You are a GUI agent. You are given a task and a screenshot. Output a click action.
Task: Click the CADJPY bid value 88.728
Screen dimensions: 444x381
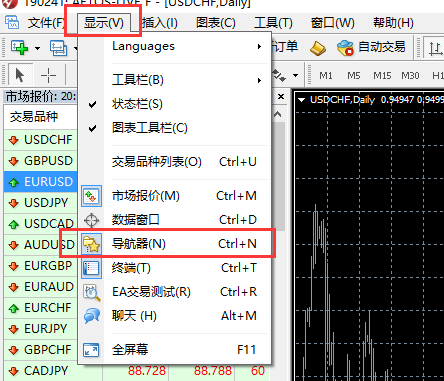147,371
